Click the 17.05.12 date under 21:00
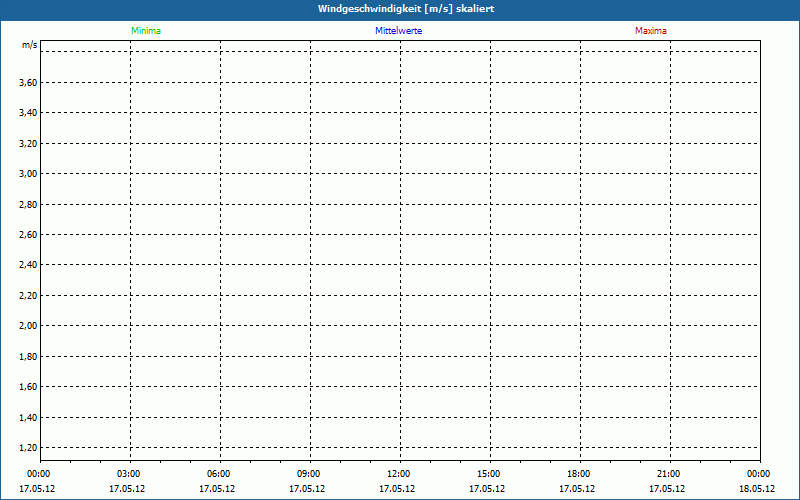The image size is (800, 500). coord(667,489)
